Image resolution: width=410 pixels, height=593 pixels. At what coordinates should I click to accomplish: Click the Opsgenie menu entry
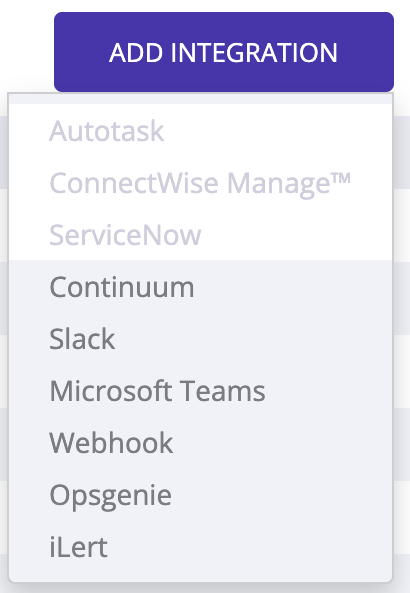pyautogui.click(x=200, y=495)
